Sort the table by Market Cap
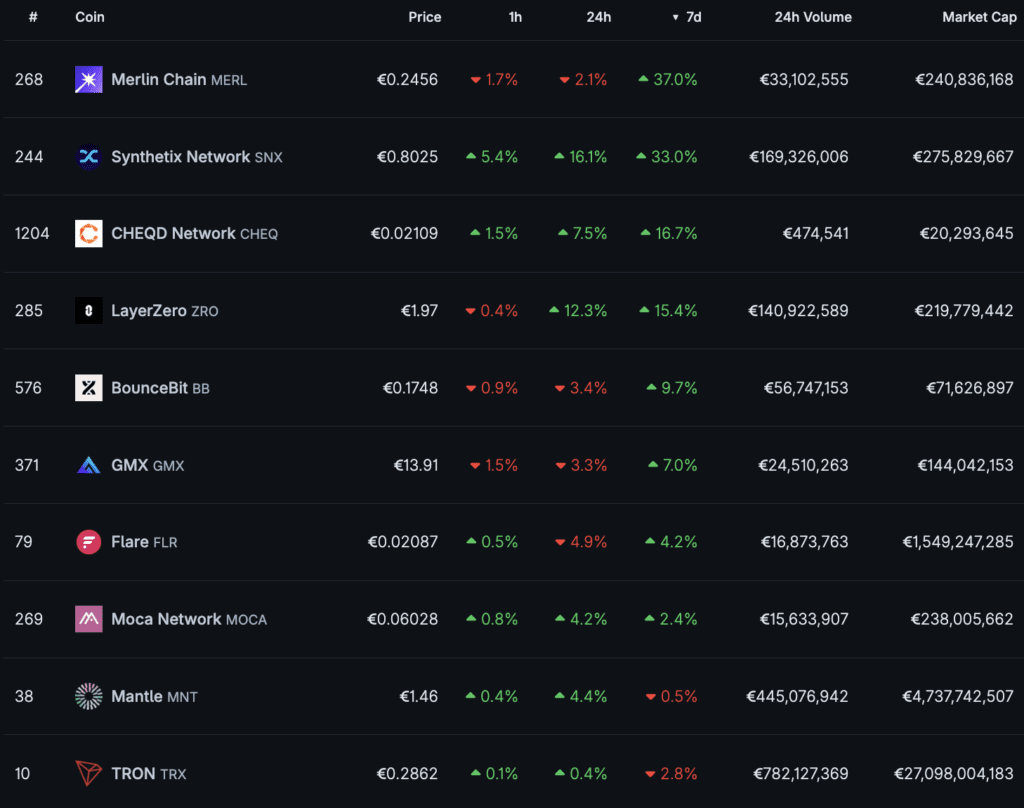The width and height of the screenshot is (1024, 808). [x=979, y=17]
